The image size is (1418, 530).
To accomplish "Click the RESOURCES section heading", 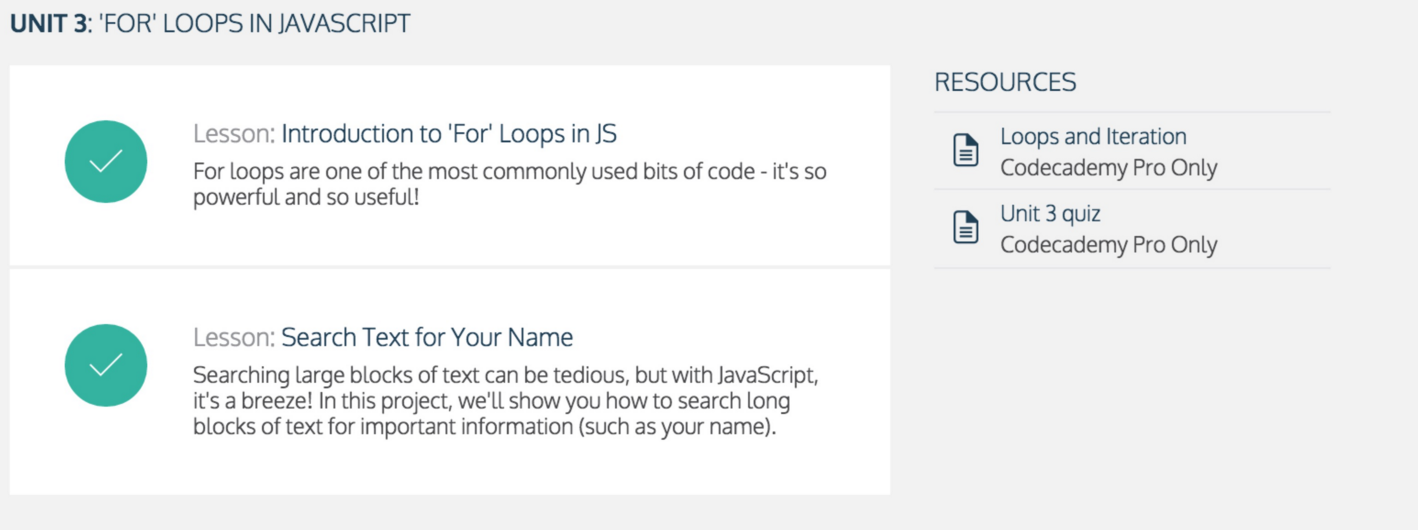I will [x=1005, y=82].
